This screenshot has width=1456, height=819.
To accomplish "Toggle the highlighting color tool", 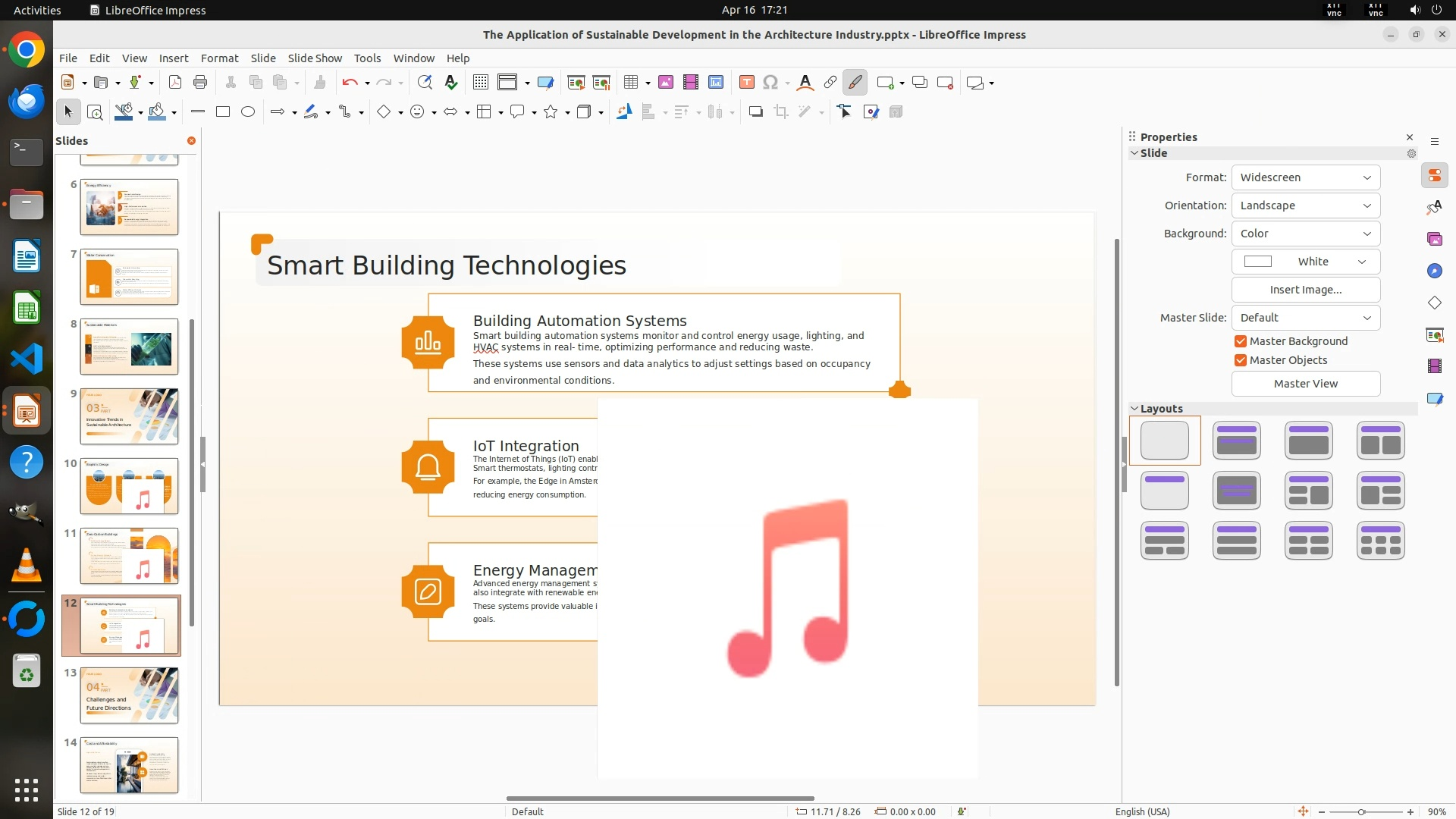I will click(855, 83).
